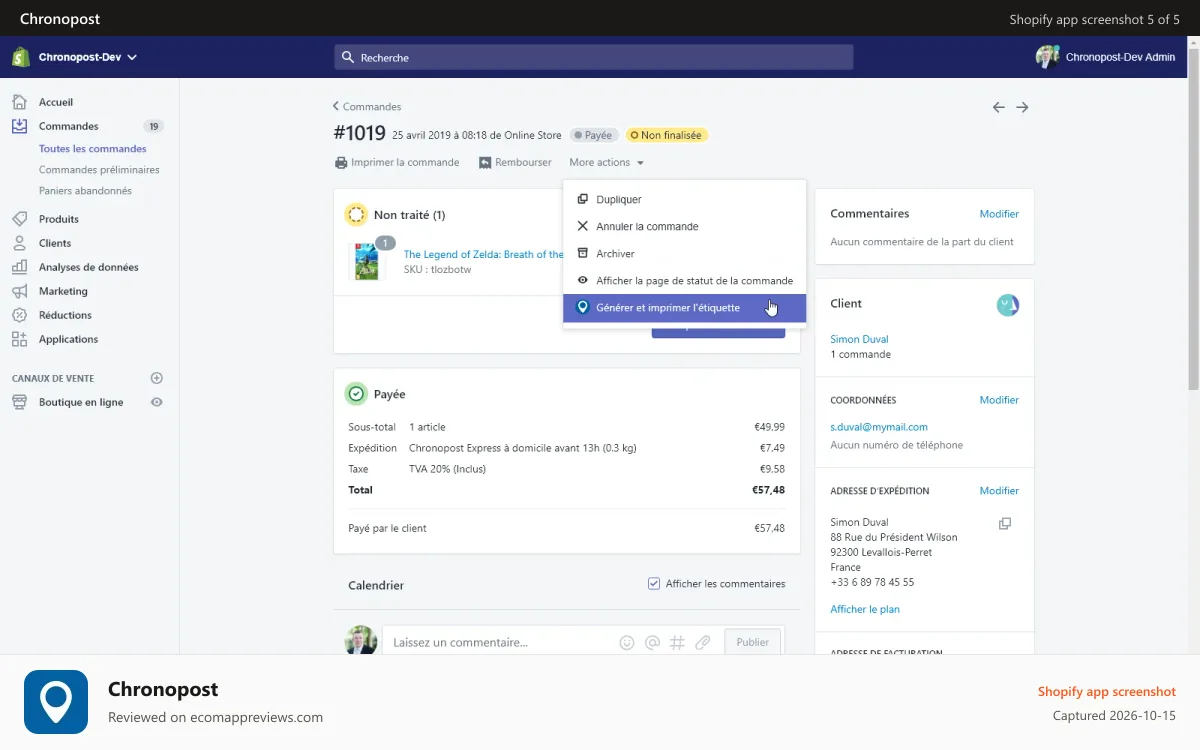Click the Sous-total value €49.99
The height and width of the screenshot is (750, 1200).
pos(769,427)
